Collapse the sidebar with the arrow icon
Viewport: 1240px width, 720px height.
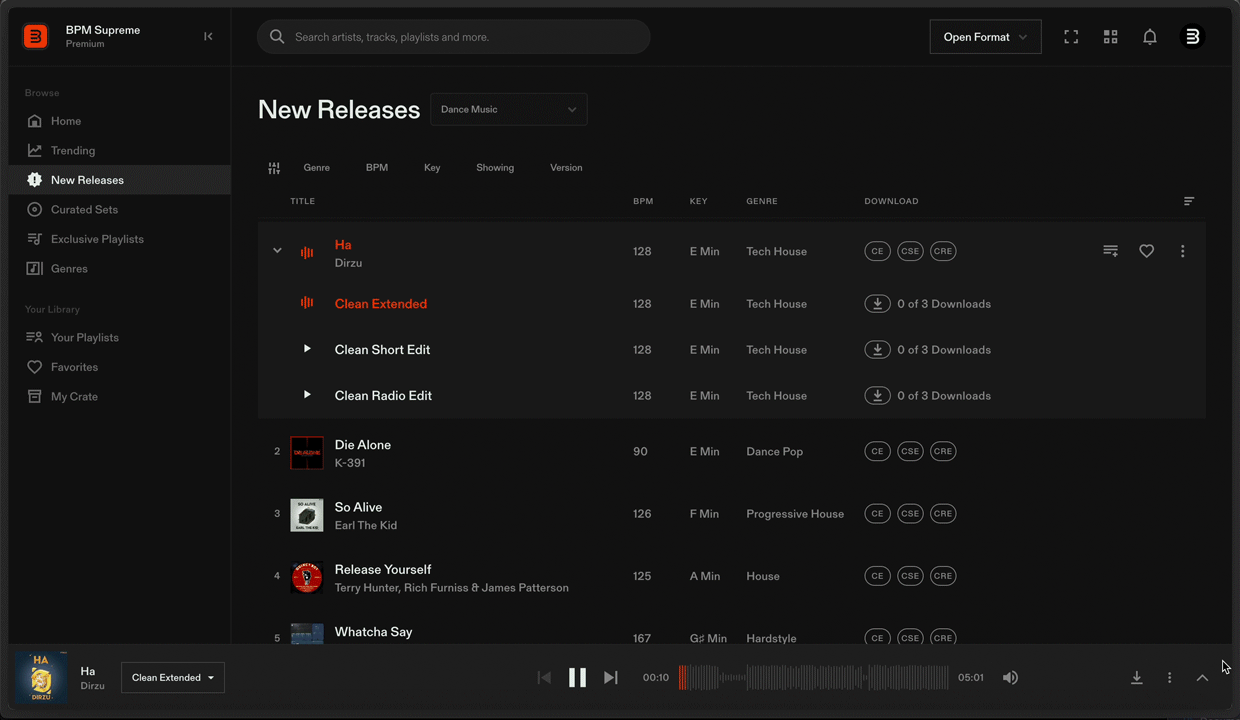pyautogui.click(x=208, y=37)
